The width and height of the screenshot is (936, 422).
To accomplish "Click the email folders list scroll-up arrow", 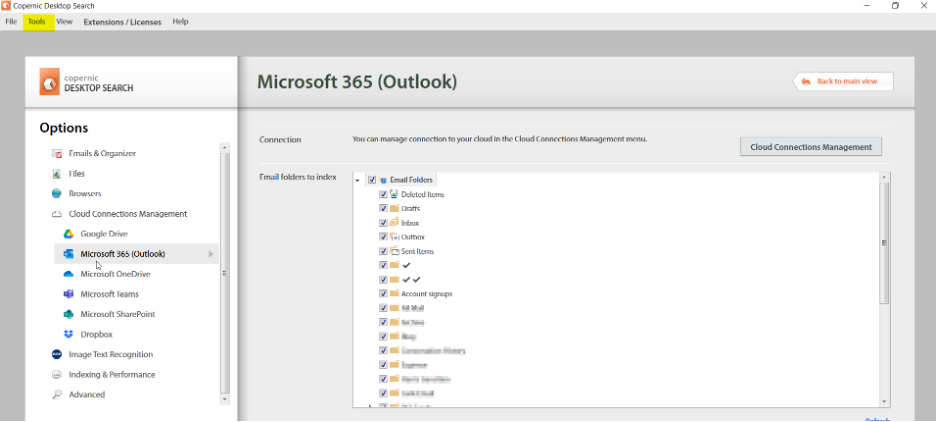I will (x=884, y=177).
